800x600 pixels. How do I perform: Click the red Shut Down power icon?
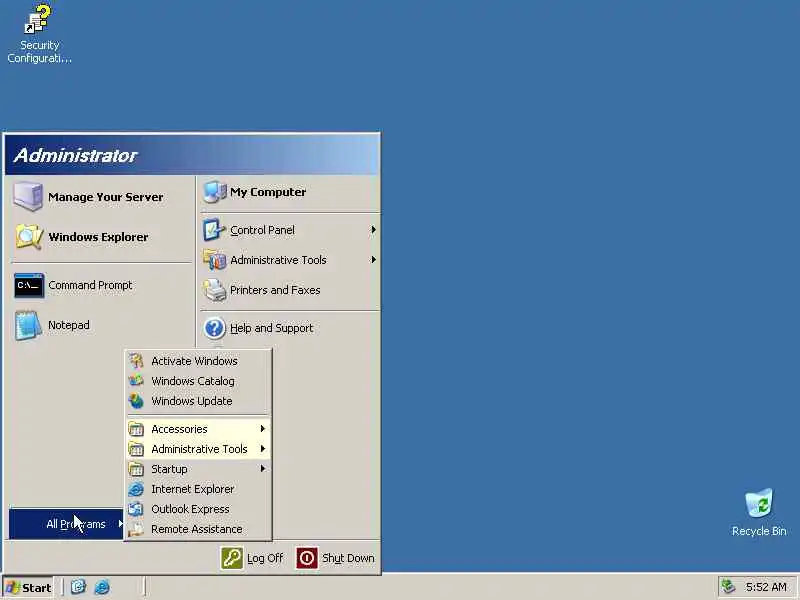point(307,558)
